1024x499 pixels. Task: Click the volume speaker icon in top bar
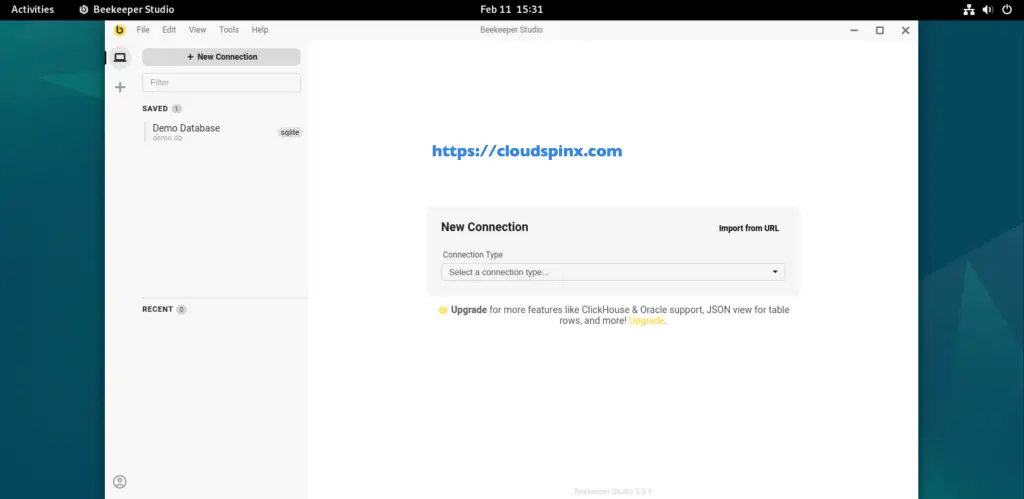(987, 10)
